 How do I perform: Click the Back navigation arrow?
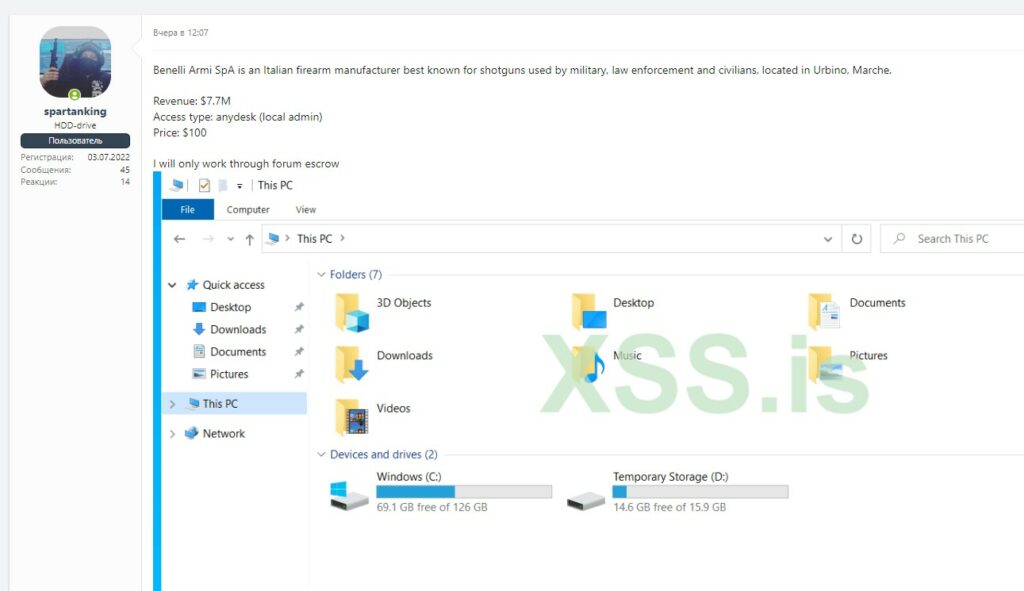(x=180, y=240)
